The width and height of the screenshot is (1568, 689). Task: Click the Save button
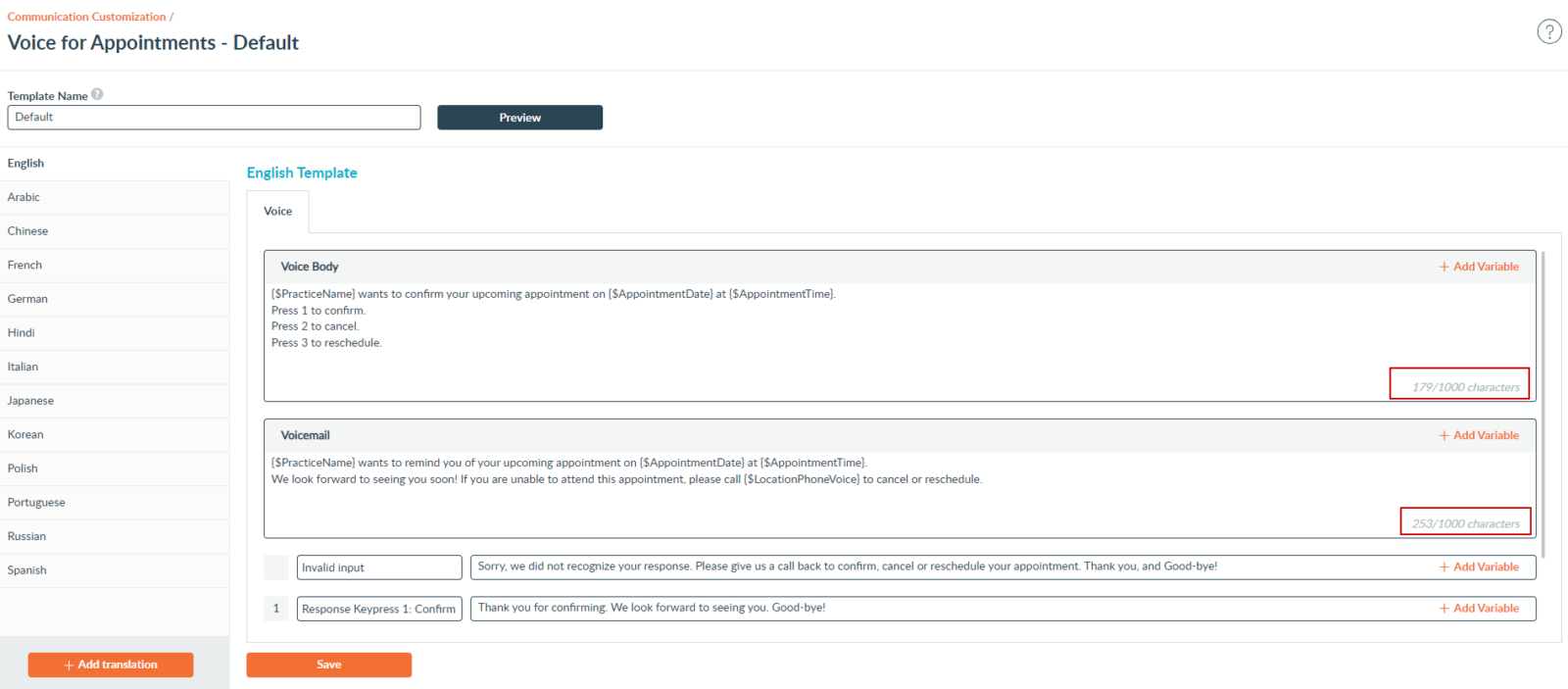click(x=328, y=664)
